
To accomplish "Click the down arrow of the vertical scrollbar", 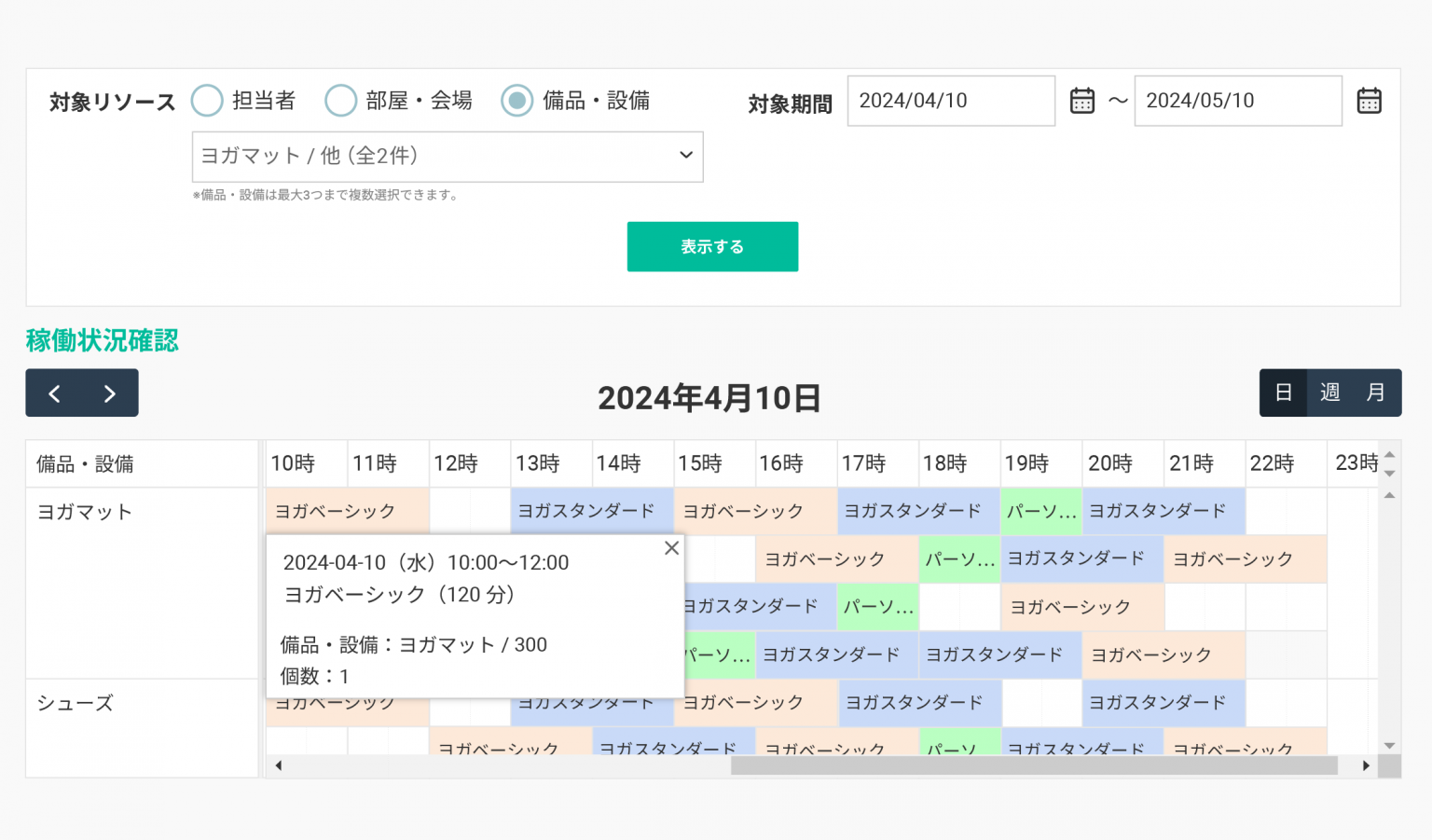I will click(x=1389, y=745).
